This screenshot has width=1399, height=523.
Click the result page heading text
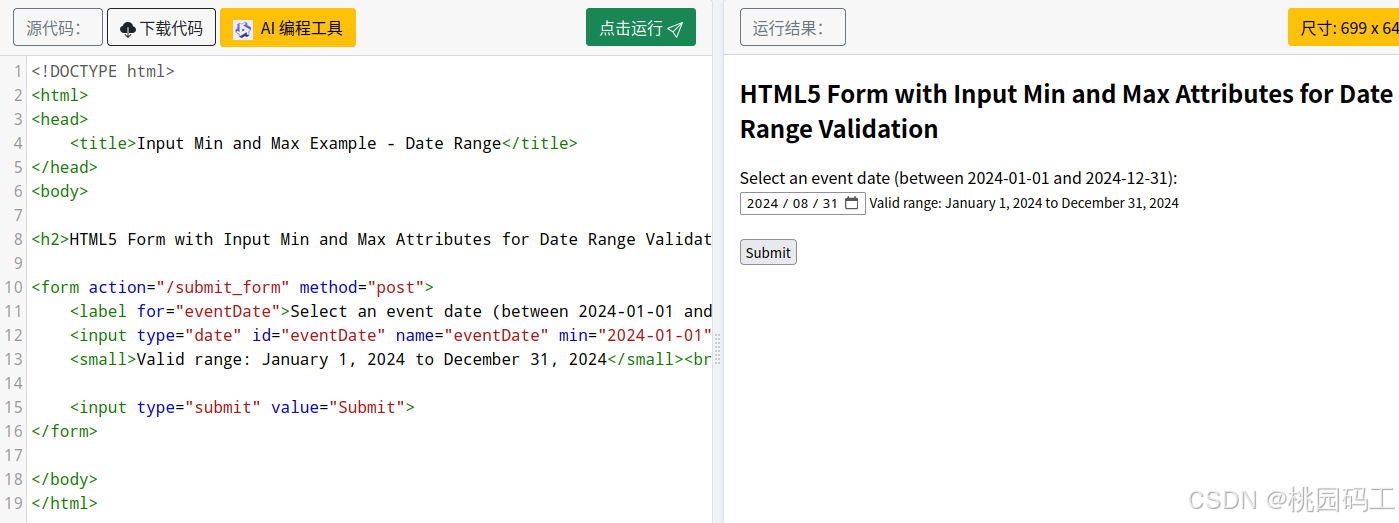click(x=1066, y=111)
